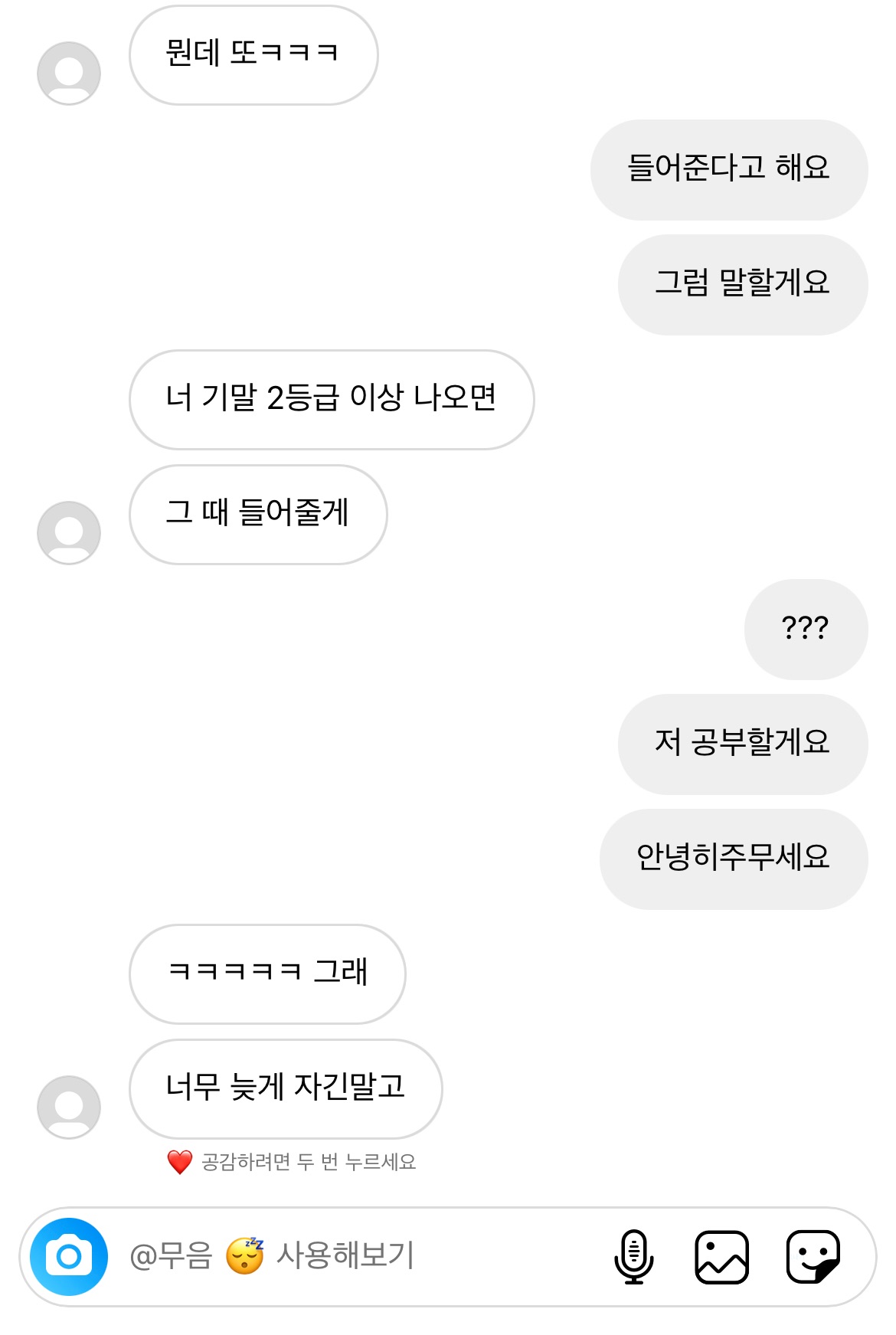
Task: Tap '공감하려면 두 번 누르세요' hint text
Action: pos(308,1162)
